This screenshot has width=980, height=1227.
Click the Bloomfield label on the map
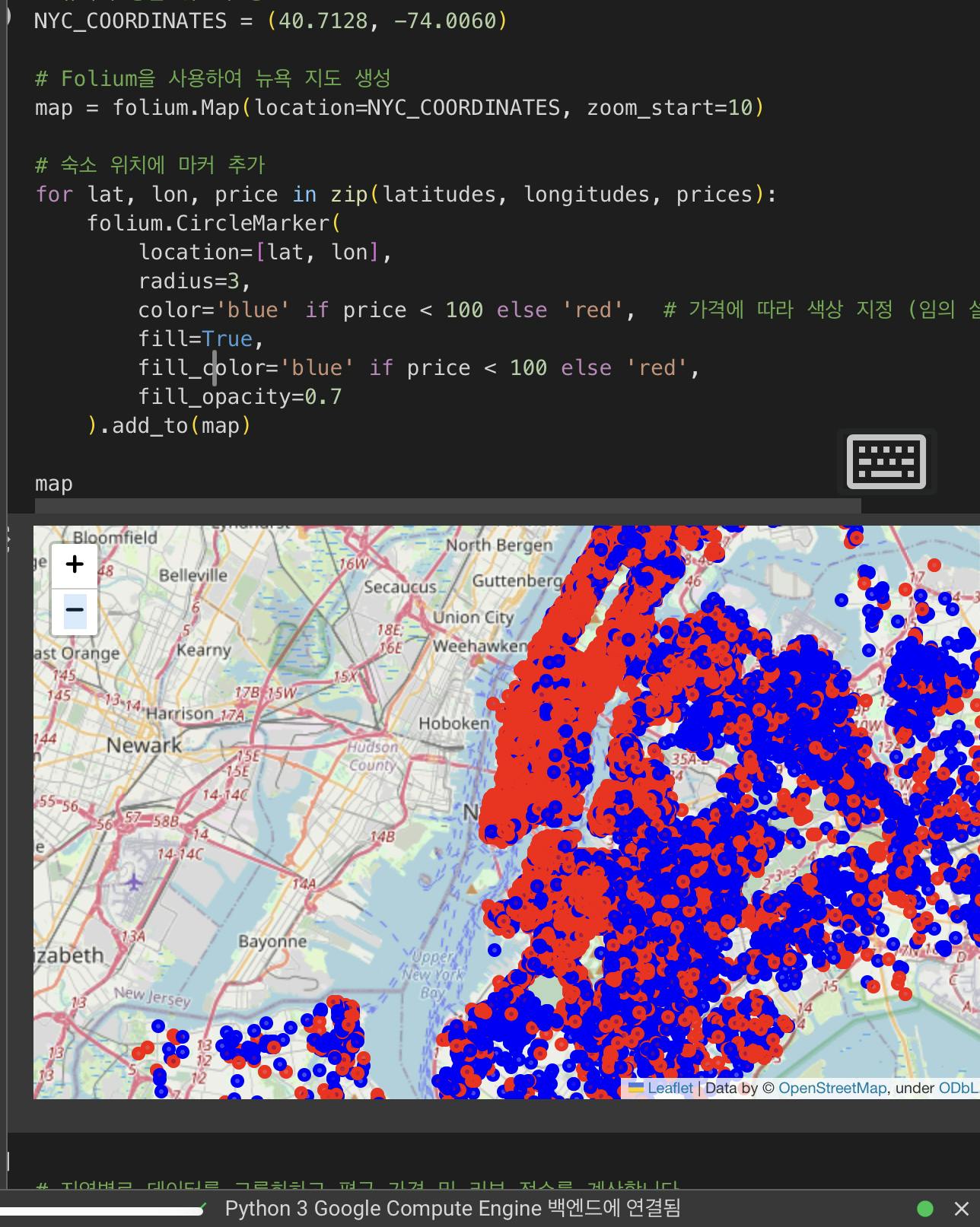tap(115, 537)
